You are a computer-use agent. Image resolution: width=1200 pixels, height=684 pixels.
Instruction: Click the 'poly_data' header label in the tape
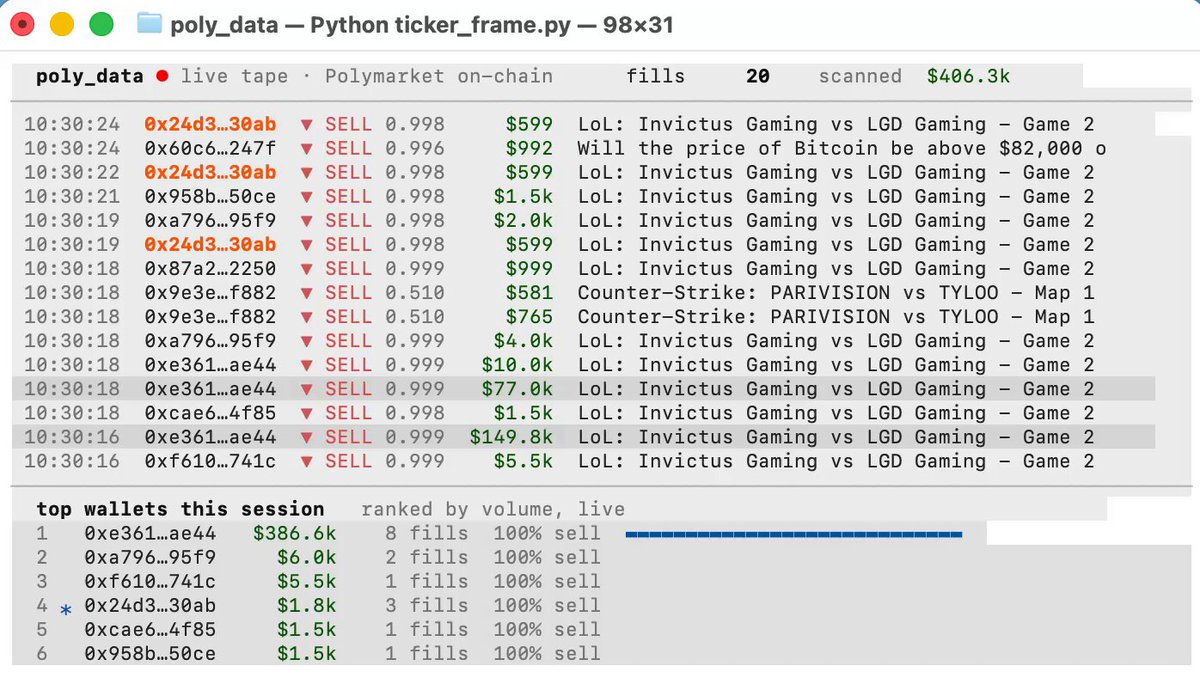click(90, 76)
